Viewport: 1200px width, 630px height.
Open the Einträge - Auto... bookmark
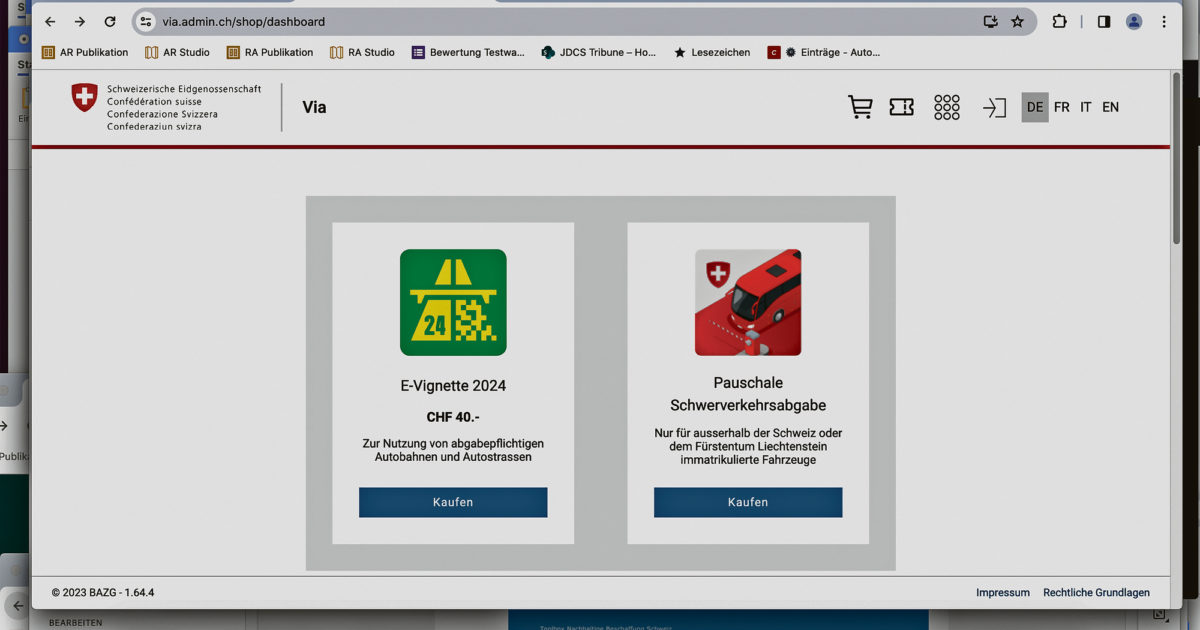point(824,52)
